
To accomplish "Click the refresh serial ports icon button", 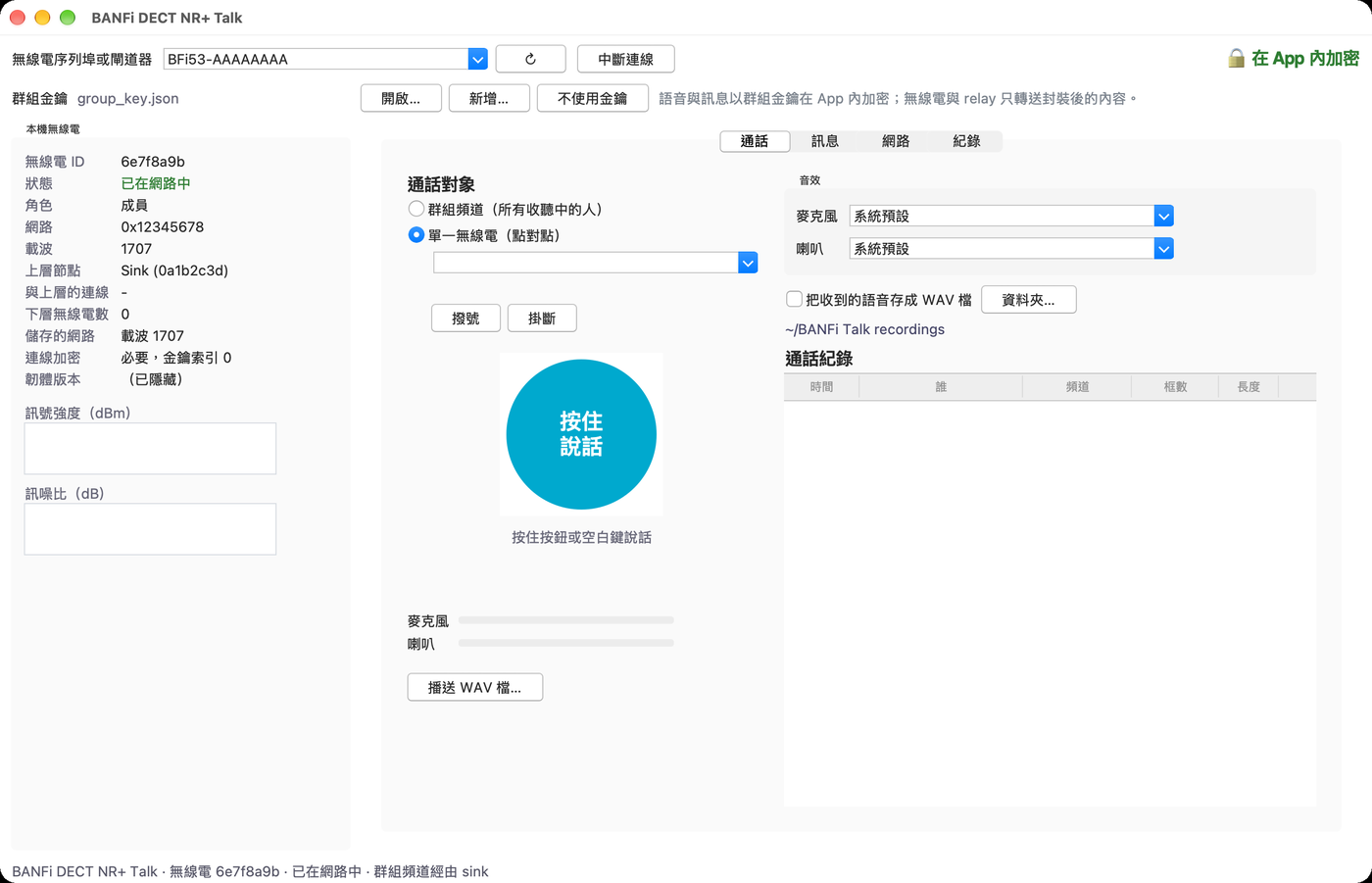I will coord(530,59).
